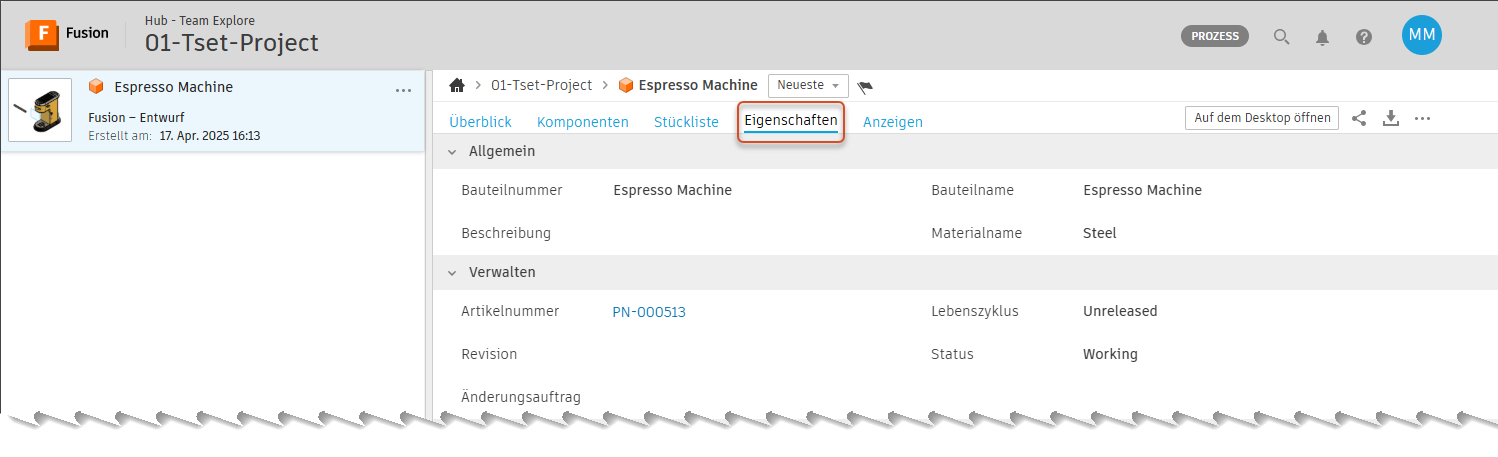Select Espresso Machine title in left list
Image resolution: width=1498 pixels, height=457 pixels.
(174, 87)
